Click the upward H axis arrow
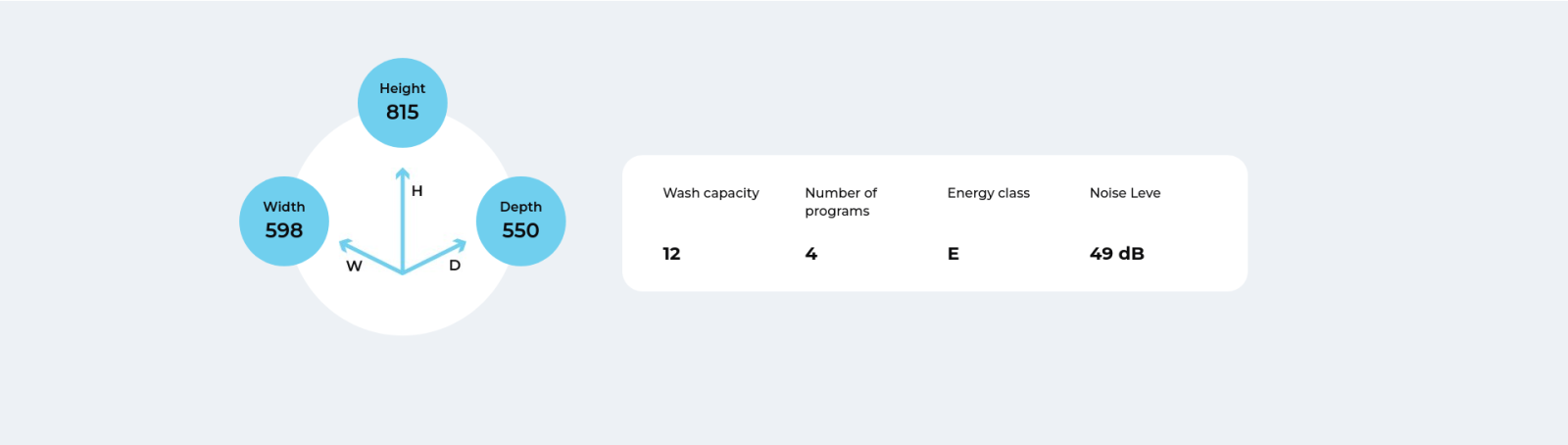 (402, 220)
